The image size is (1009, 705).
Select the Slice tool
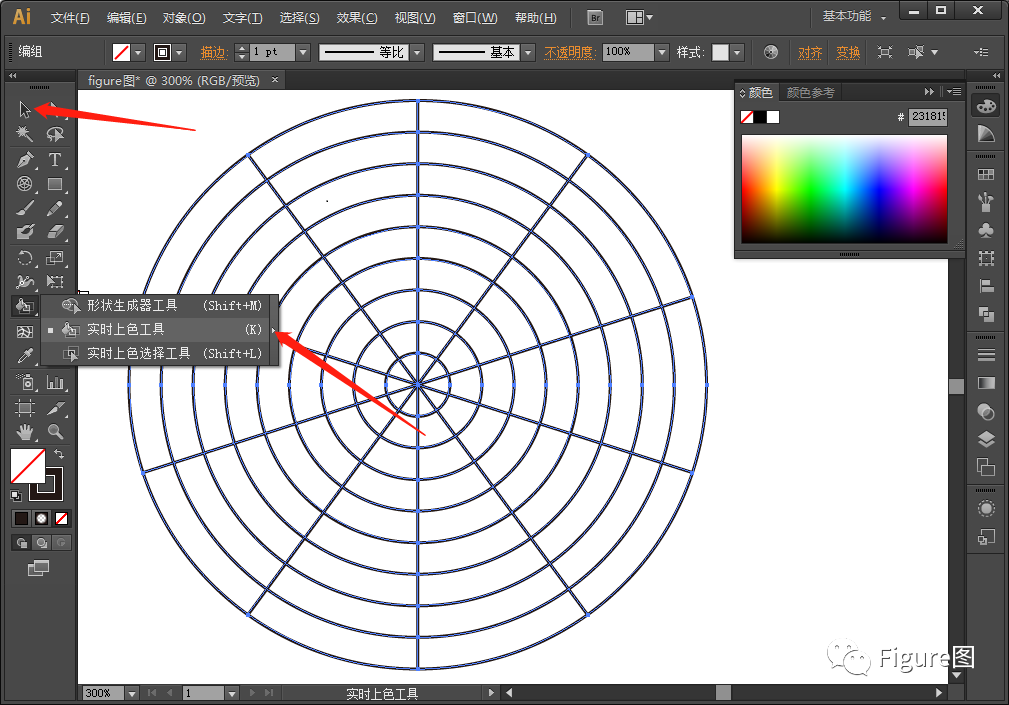click(x=55, y=408)
